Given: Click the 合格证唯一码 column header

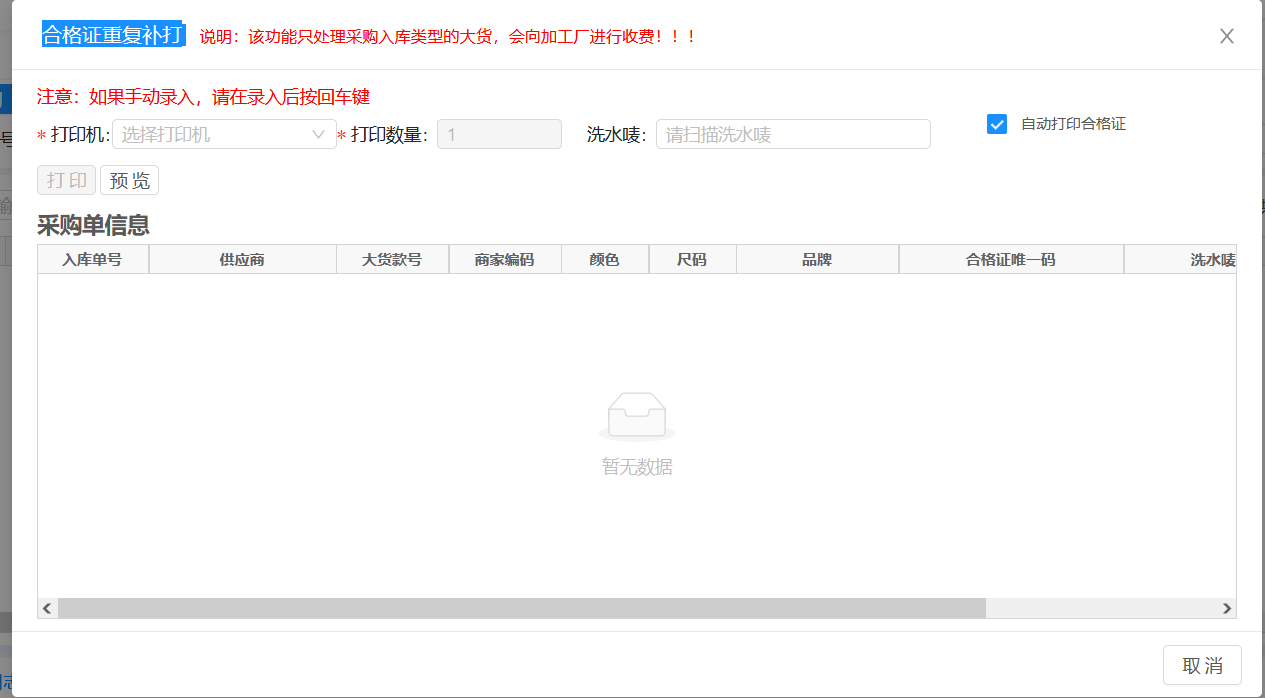Looking at the screenshot, I should 1010,260.
